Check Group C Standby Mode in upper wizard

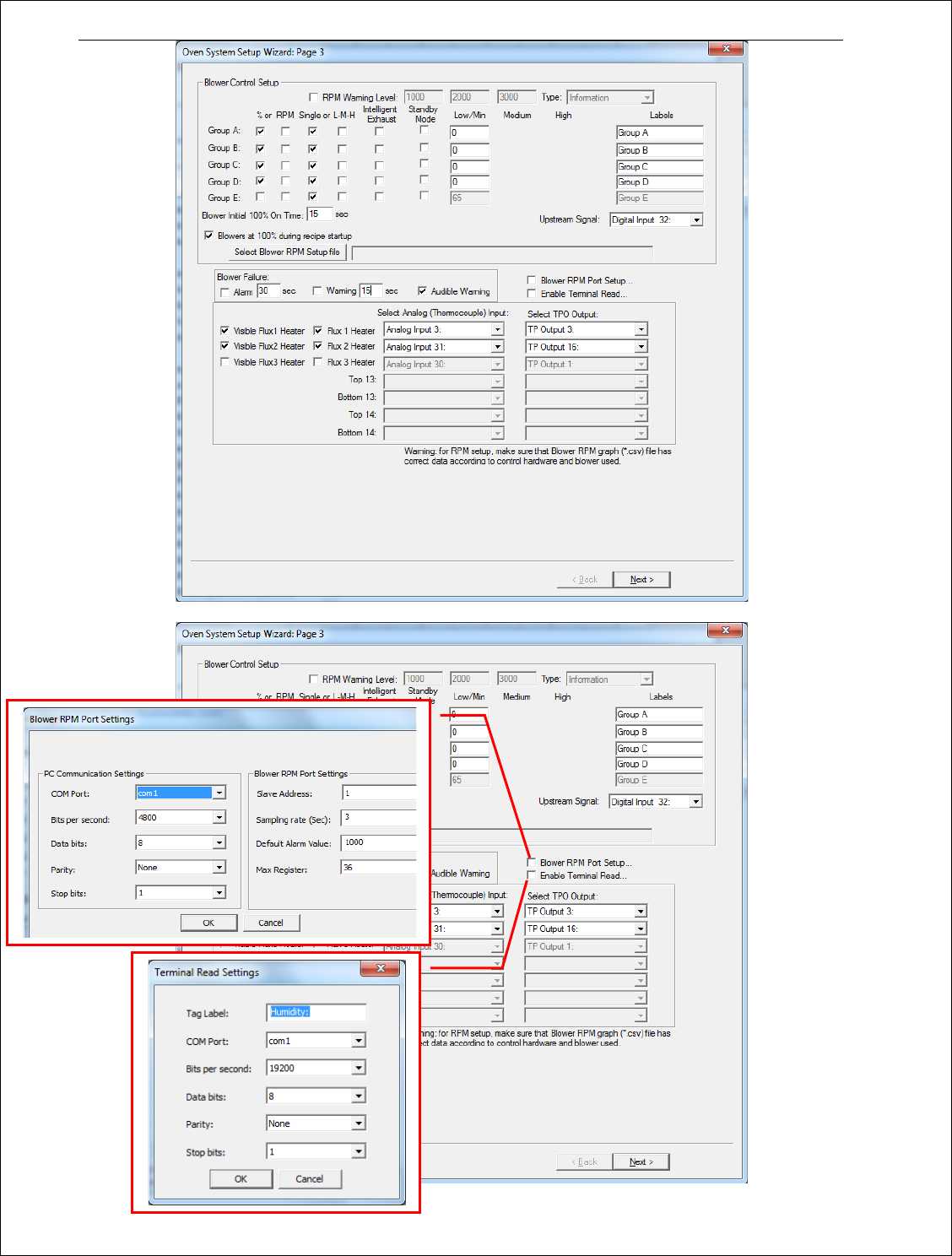click(424, 163)
